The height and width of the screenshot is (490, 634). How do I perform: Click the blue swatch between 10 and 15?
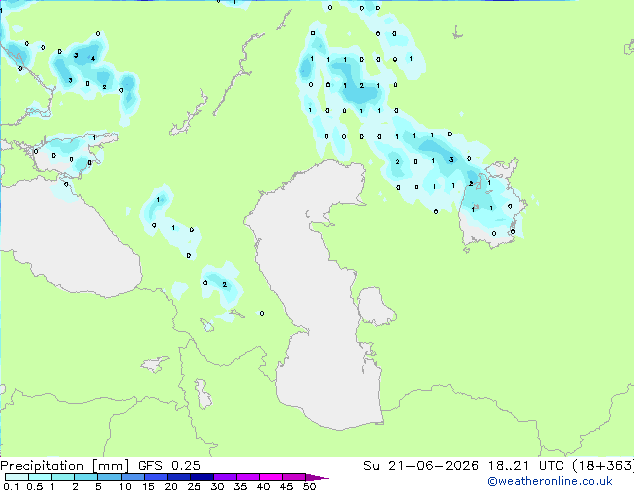pos(133,477)
